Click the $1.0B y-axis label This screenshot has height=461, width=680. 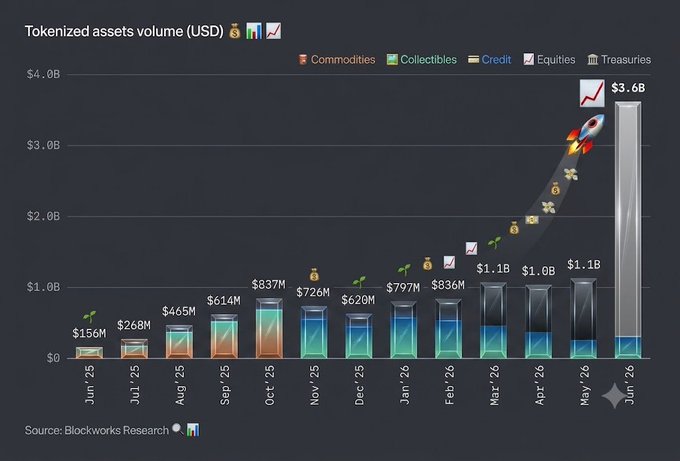point(43,288)
